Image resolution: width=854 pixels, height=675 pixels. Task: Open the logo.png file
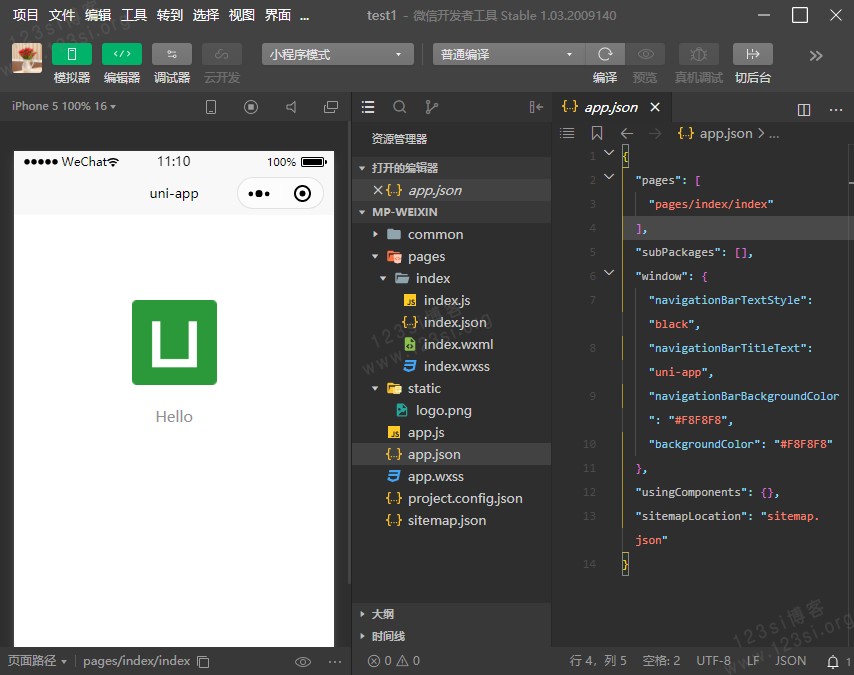tap(451, 410)
